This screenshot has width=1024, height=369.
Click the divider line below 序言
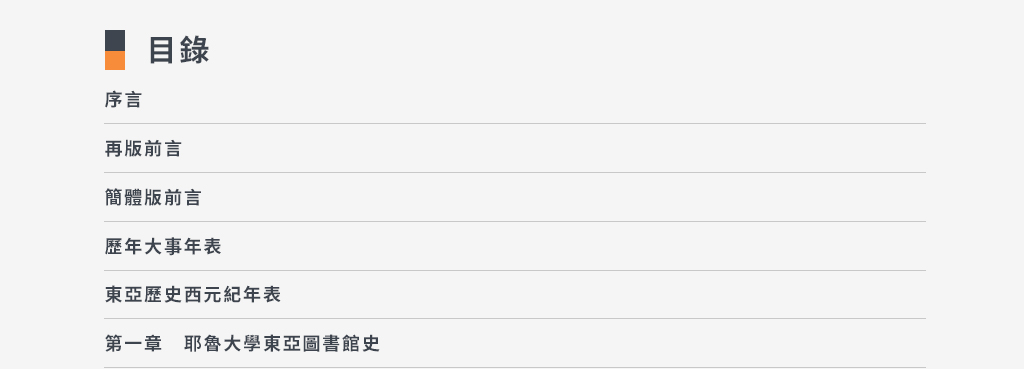[x=515, y=123]
